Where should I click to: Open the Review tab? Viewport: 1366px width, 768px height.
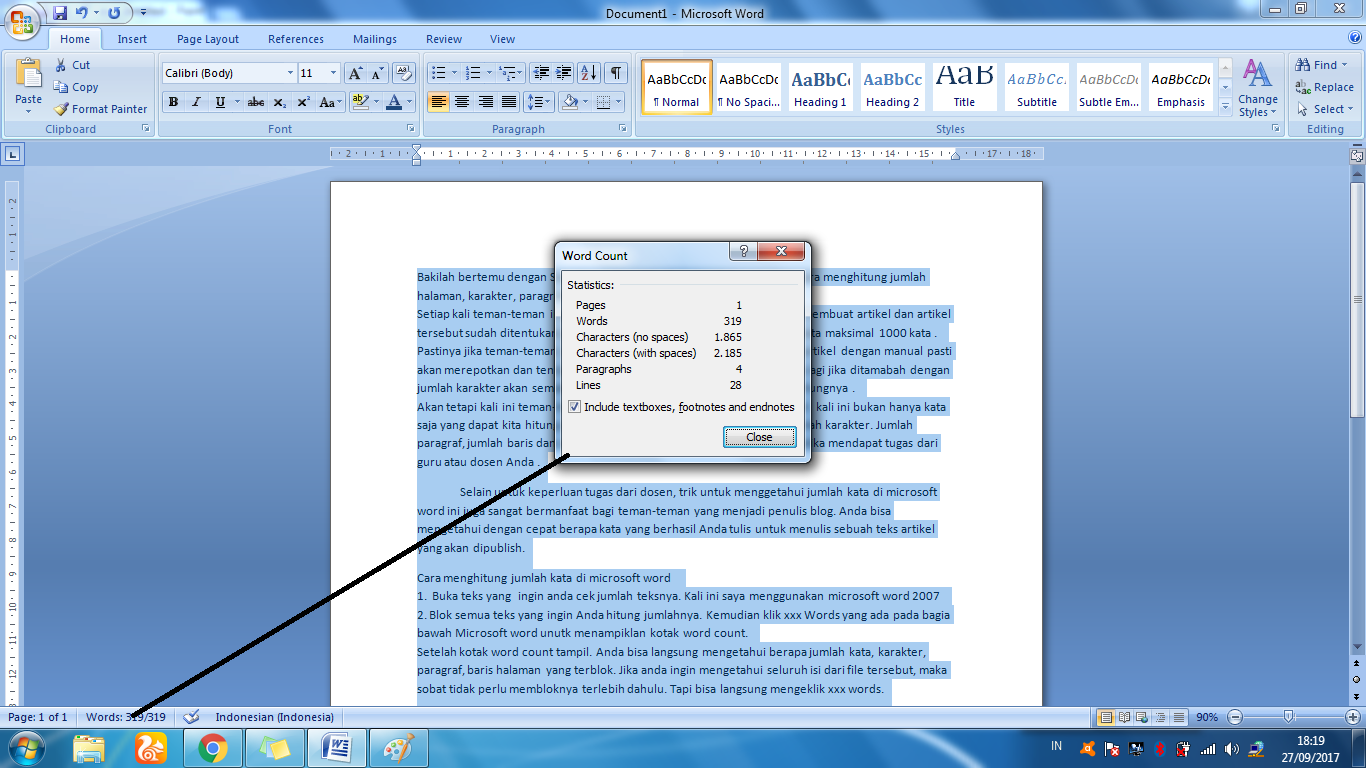444,39
